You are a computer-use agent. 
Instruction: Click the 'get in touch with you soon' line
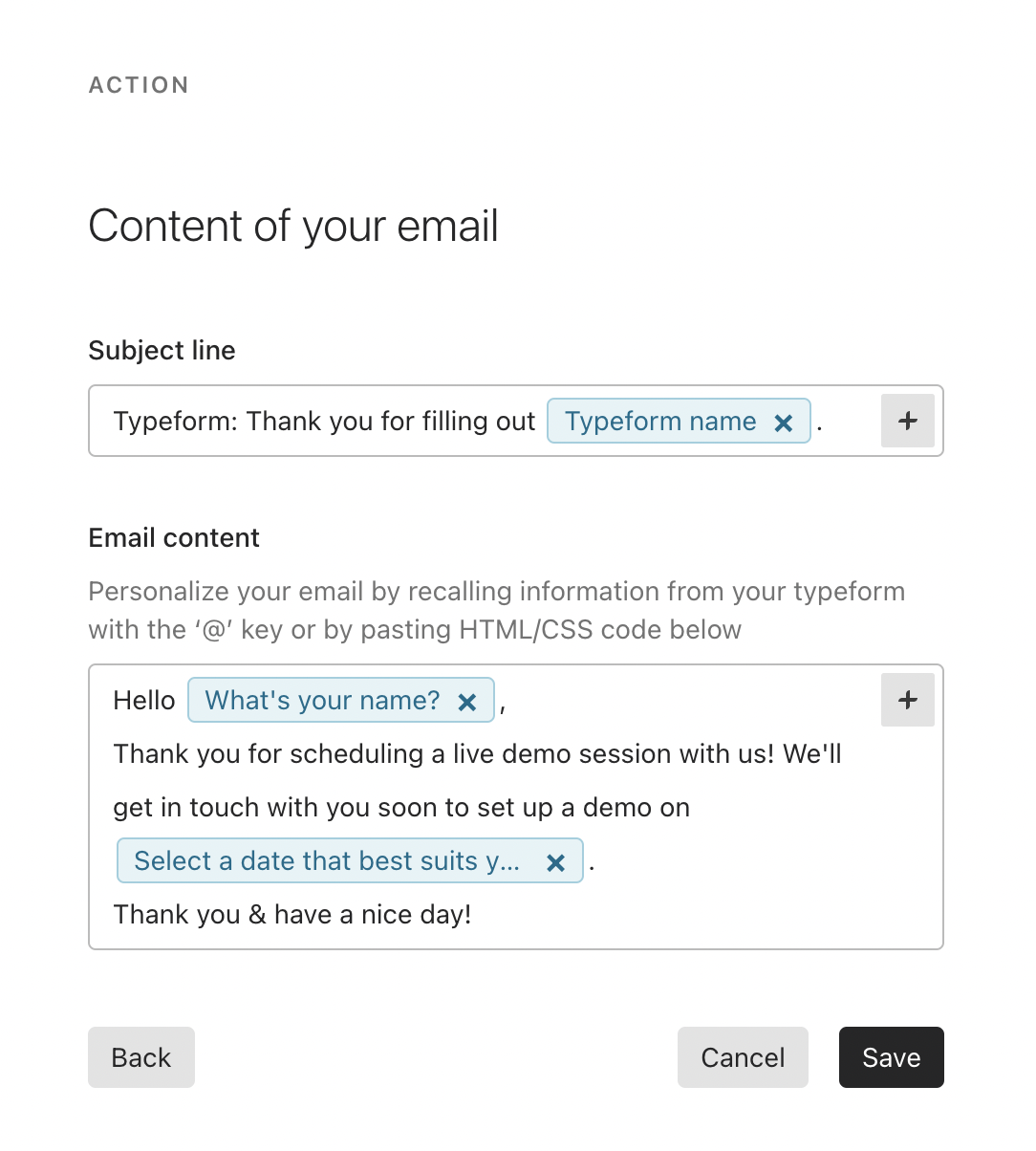coord(401,807)
